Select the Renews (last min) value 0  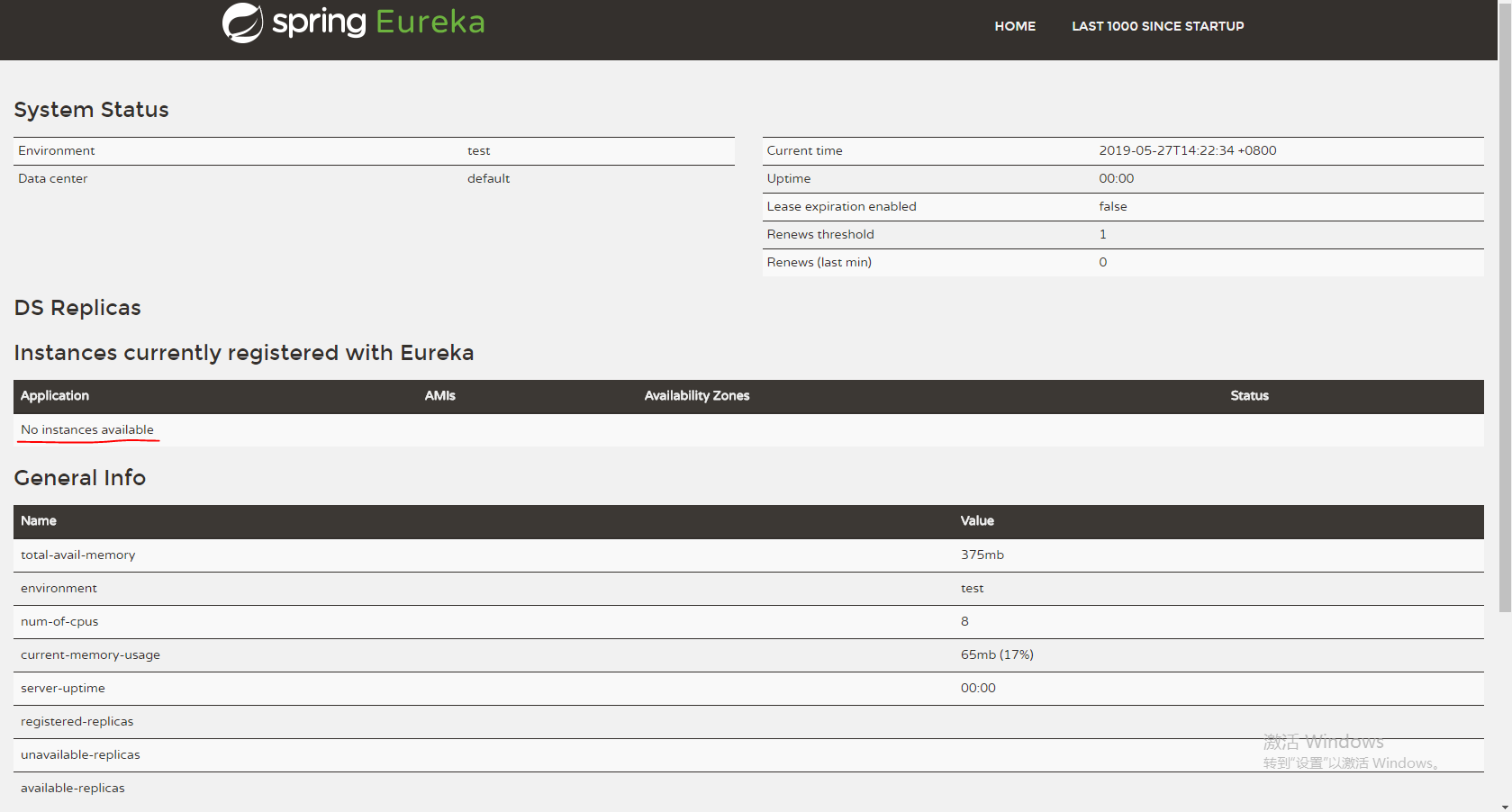point(1103,262)
